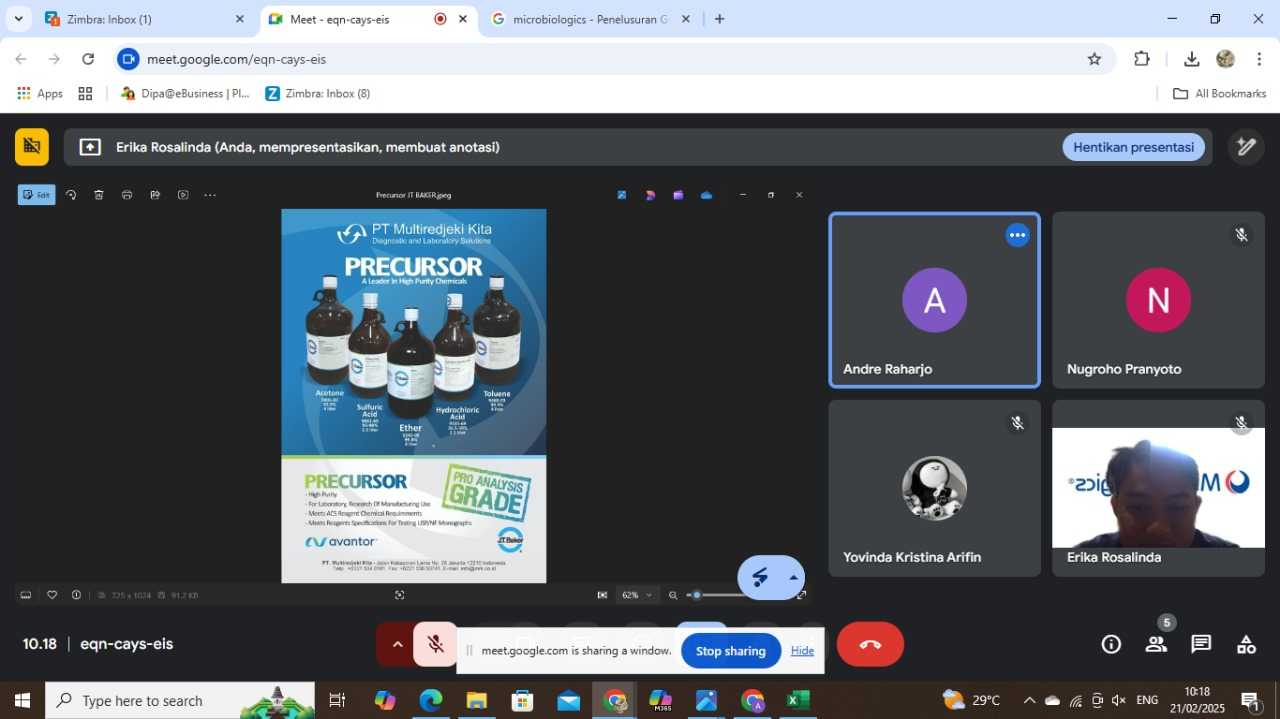Image resolution: width=1280 pixels, height=719 pixels.
Task: Toggle the muted volume icon in system tray
Action: (1119, 700)
